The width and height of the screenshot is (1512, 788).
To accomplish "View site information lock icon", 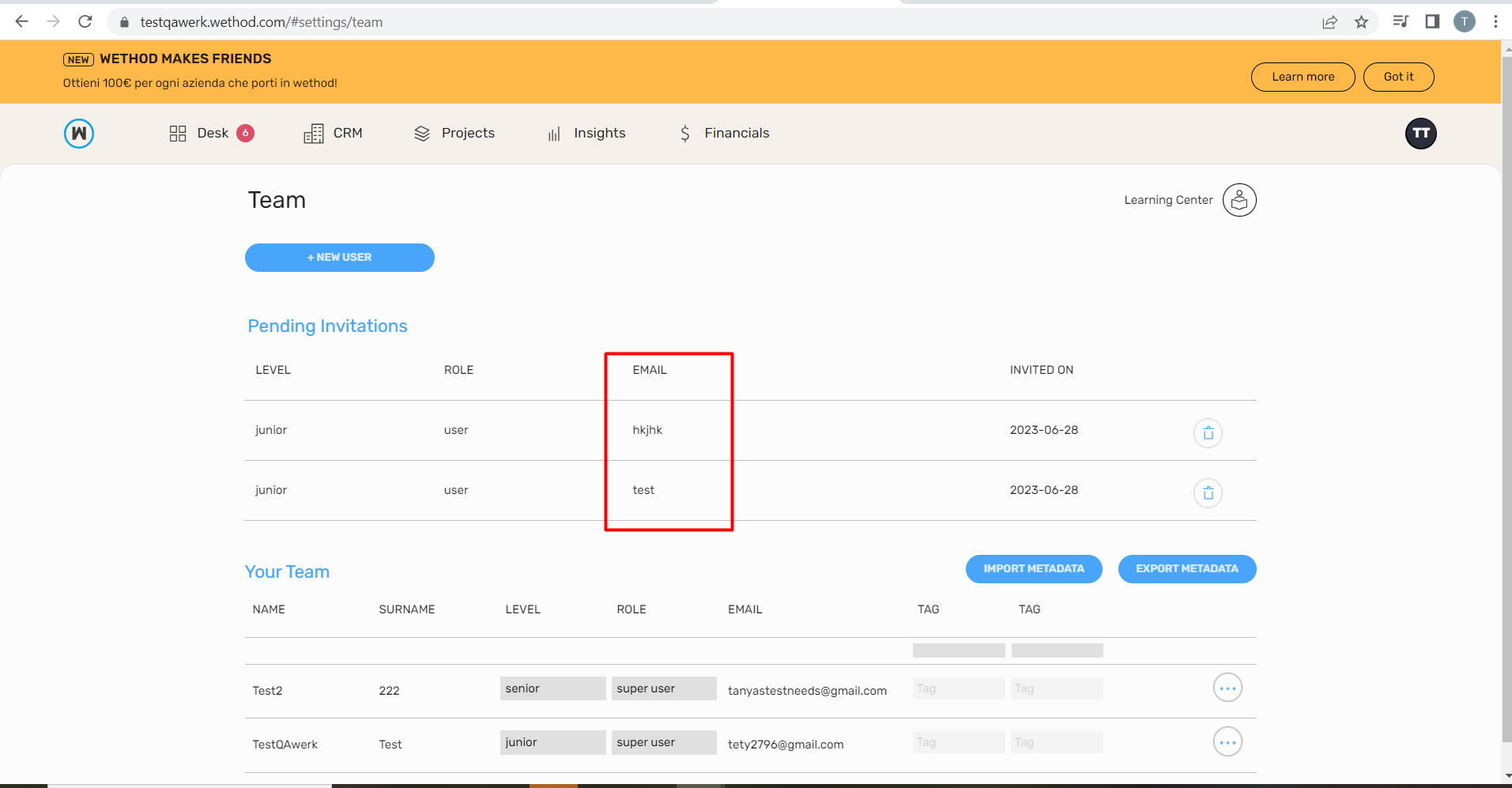I will (124, 22).
